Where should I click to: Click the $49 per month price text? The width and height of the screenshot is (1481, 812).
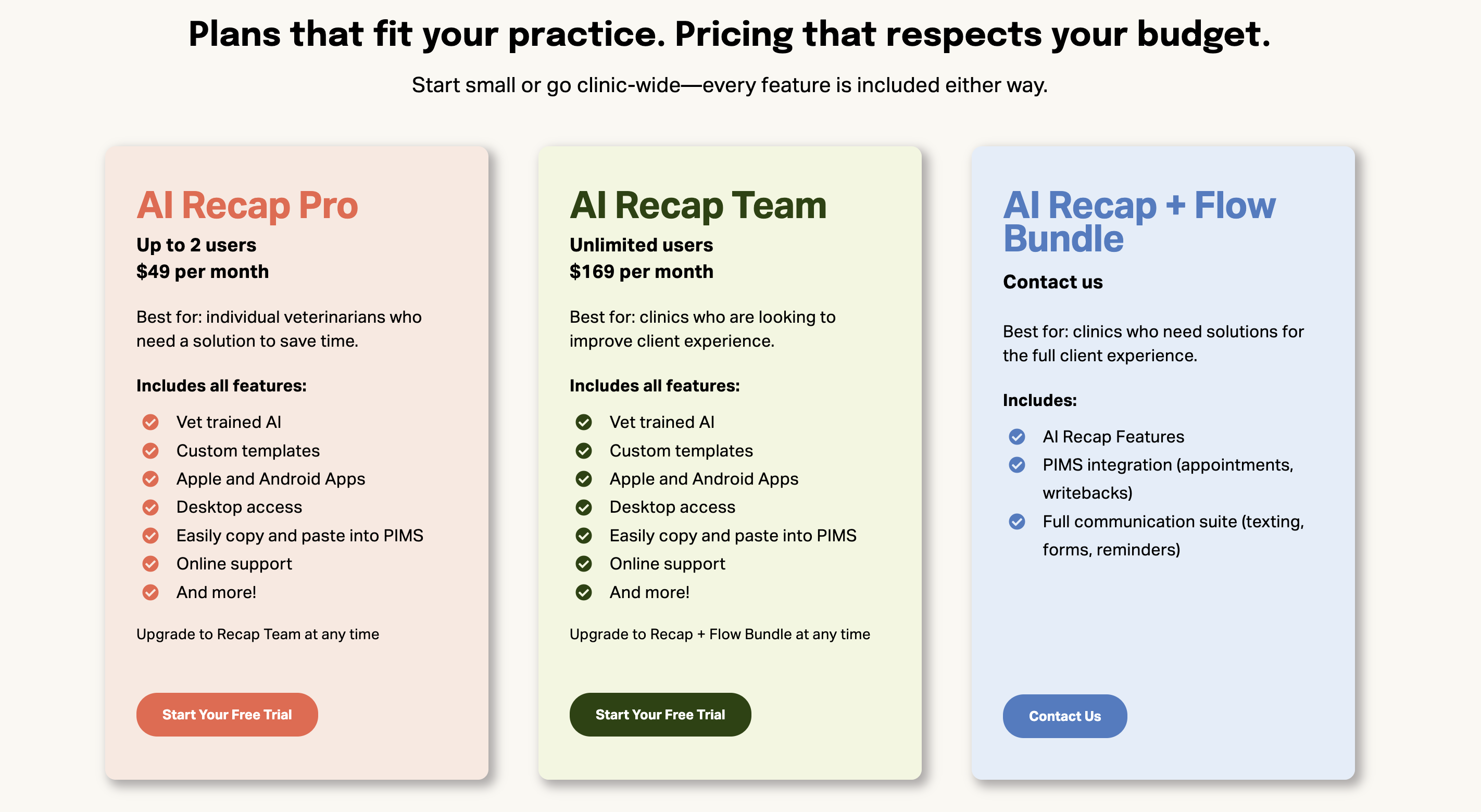click(203, 271)
